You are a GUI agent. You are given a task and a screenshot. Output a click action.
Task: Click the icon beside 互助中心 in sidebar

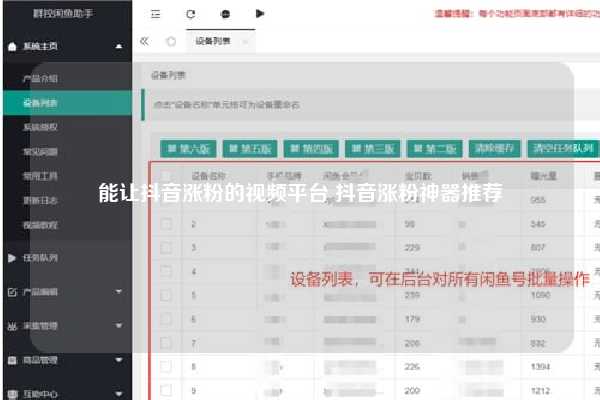point(12,394)
